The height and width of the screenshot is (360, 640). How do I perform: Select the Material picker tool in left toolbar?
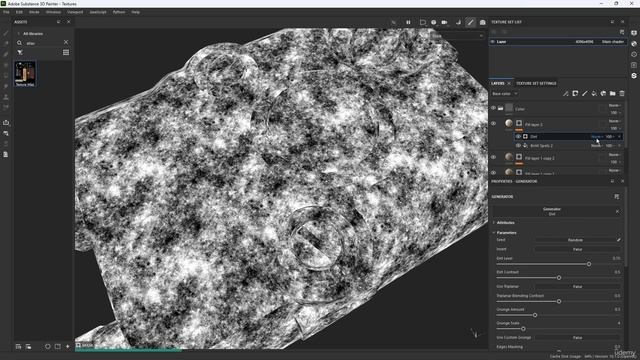point(6,108)
